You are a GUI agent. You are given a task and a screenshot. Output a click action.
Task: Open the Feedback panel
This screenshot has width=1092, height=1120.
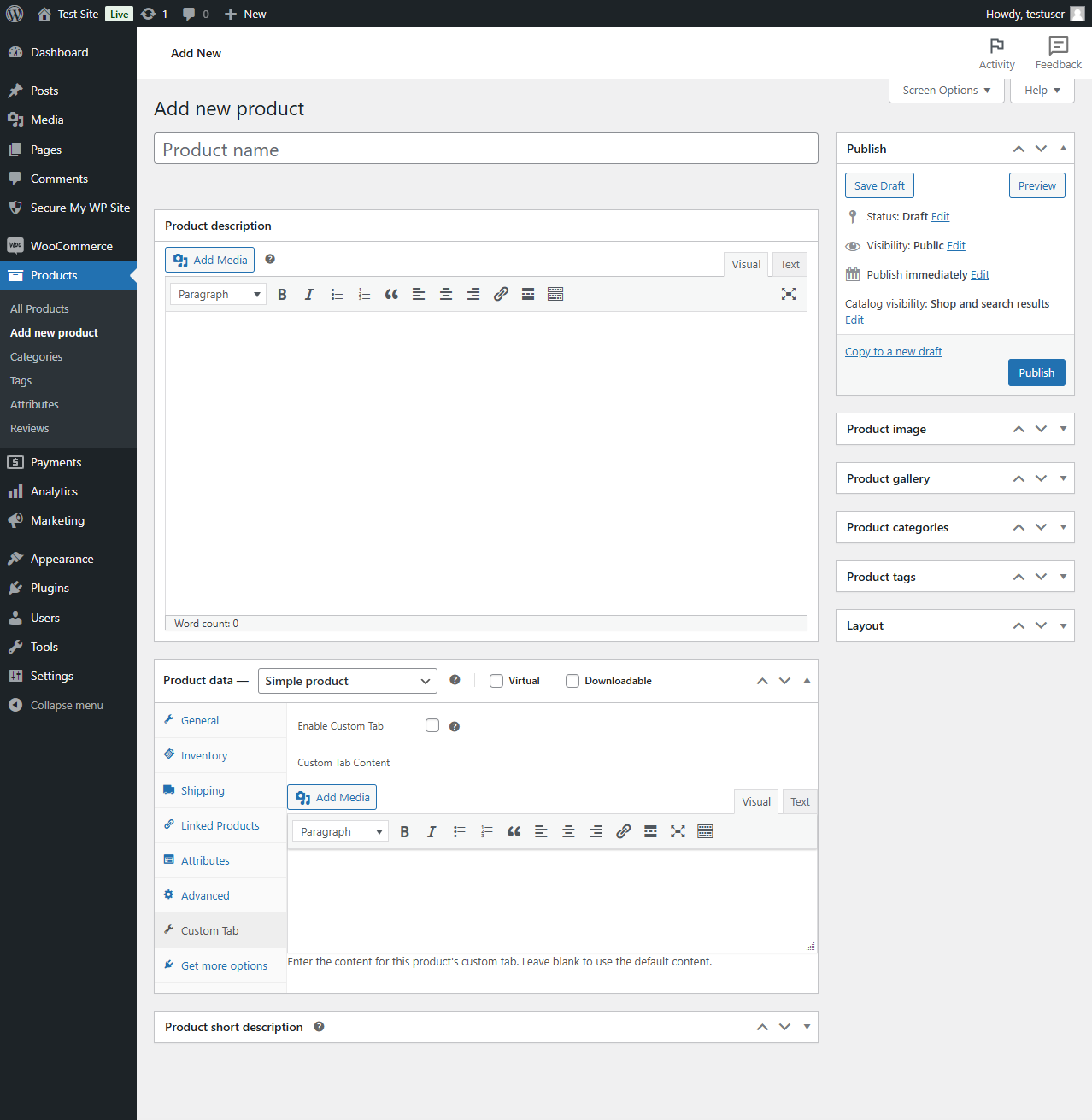(1059, 53)
